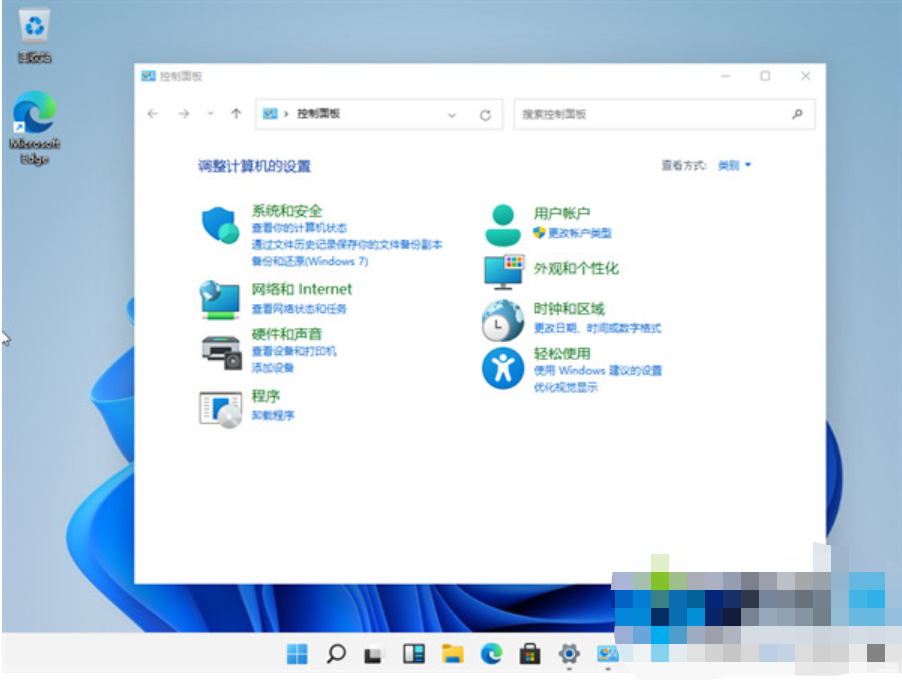
Task: Open 查看设备和打印机 link
Action: pyautogui.click(x=294, y=352)
